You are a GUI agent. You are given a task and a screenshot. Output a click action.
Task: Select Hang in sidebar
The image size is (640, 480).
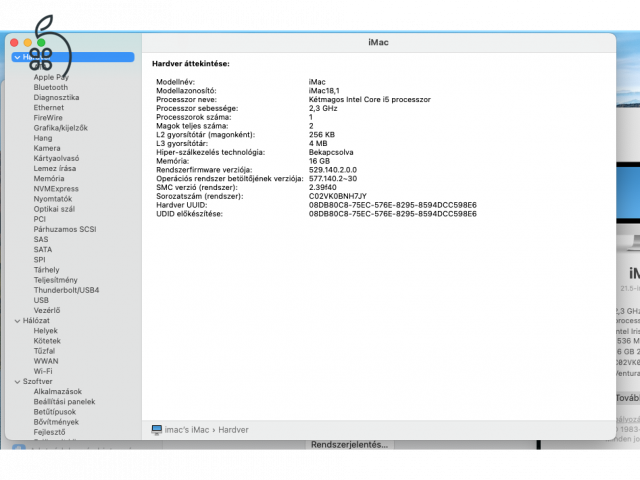click(x=43, y=138)
